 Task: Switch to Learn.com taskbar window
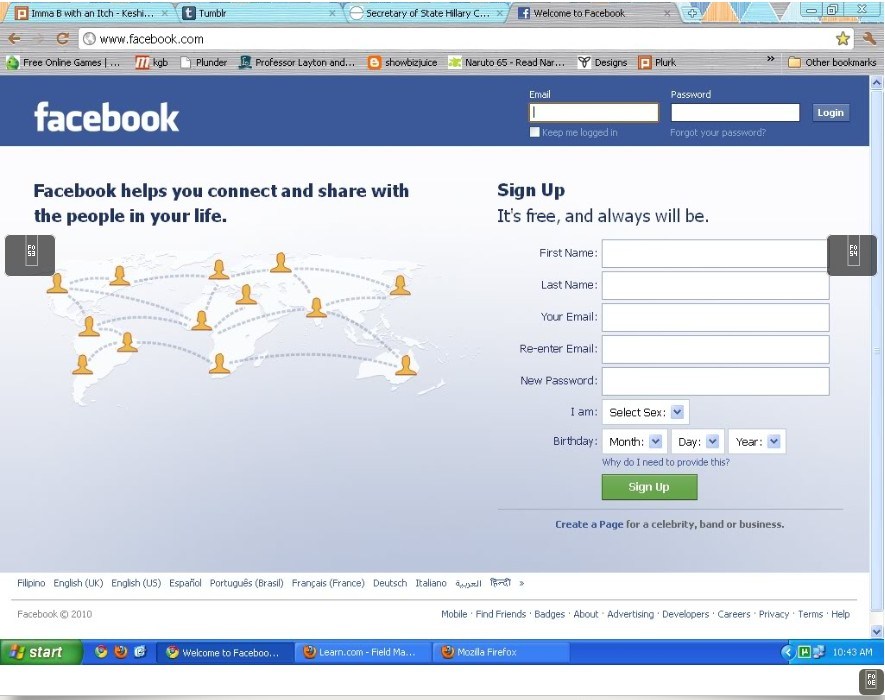(363, 653)
